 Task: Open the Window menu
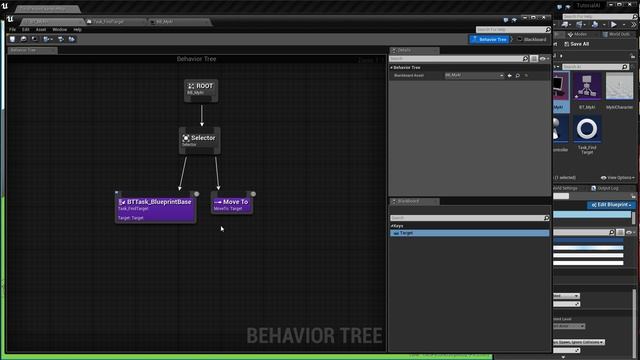point(60,29)
